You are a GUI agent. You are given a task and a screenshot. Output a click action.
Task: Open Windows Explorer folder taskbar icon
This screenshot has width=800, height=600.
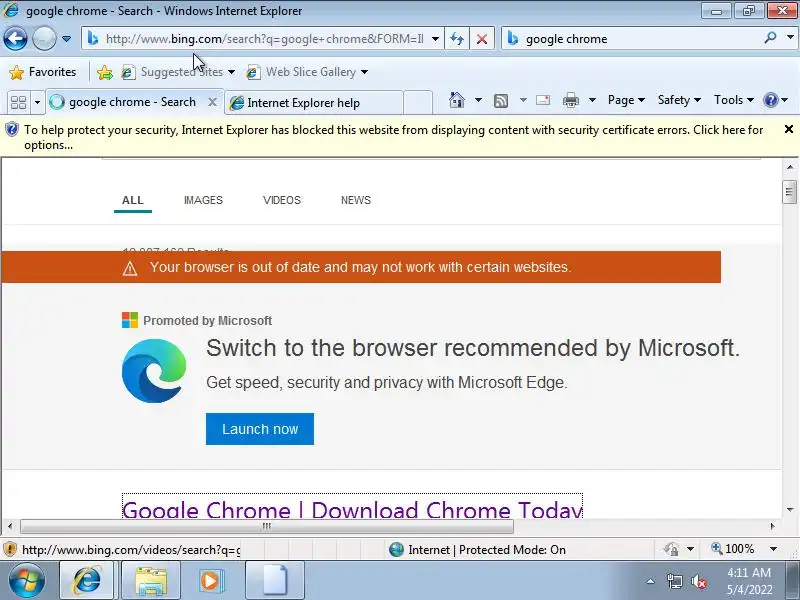(151, 581)
